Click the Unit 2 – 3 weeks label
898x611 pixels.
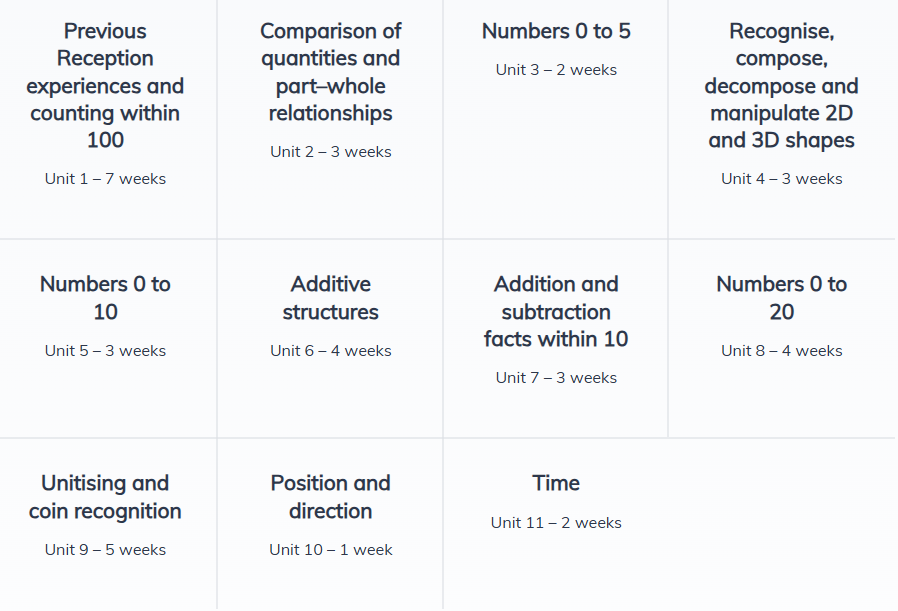pyautogui.click(x=330, y=152)
